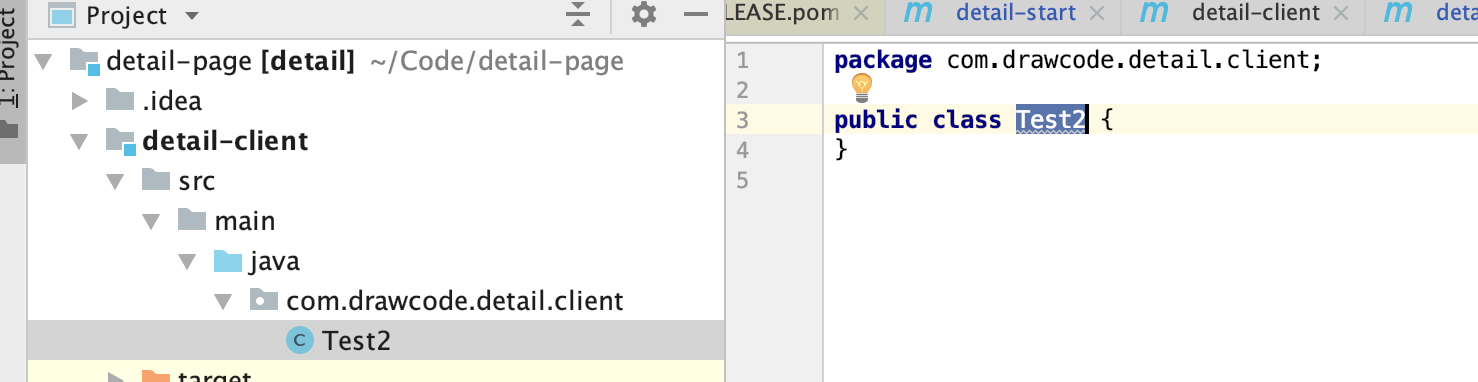Screen dimensions: 1478x382
Task: Close the detail-start tab
Action: pyautogui.click(x=1096, y=14)
